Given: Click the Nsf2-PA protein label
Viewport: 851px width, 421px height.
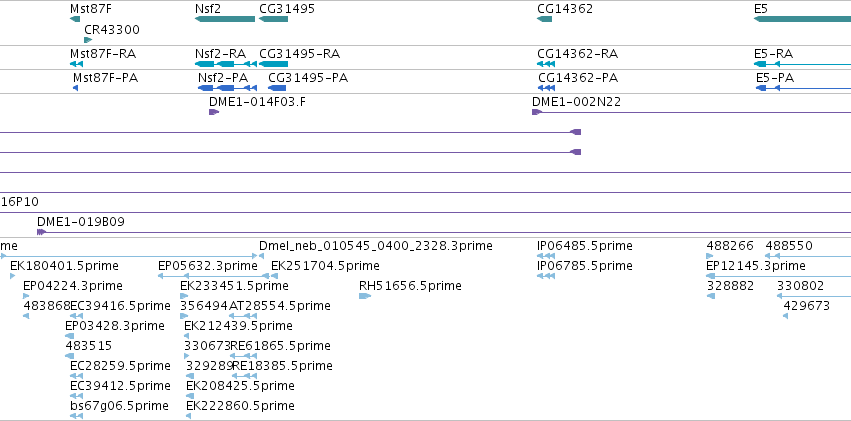Looking at the screenshot, I should 223,78.
